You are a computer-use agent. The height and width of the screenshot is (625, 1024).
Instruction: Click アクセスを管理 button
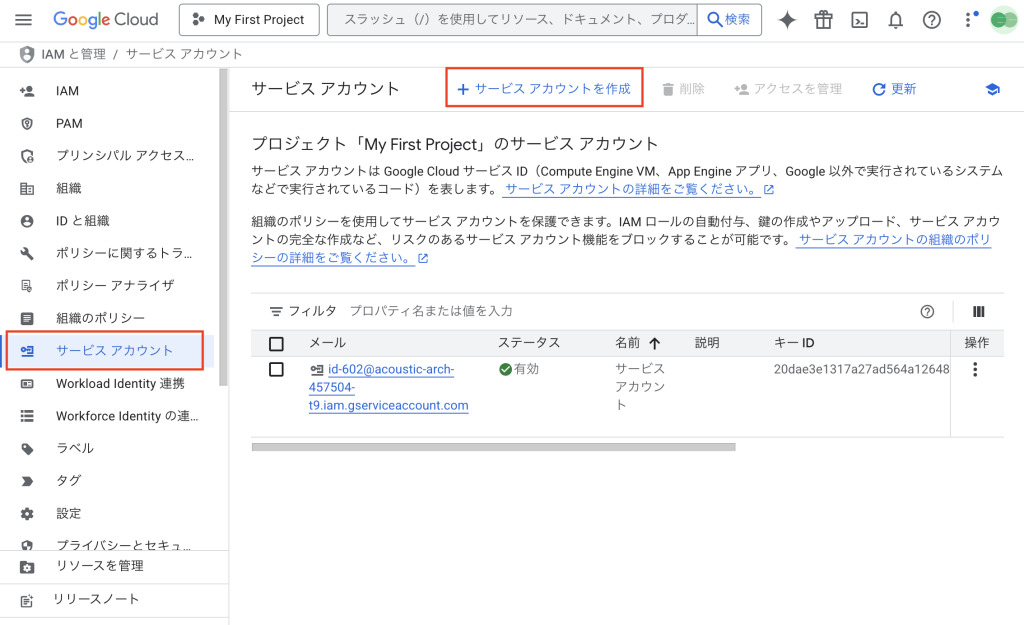click(x=788, y=89)
